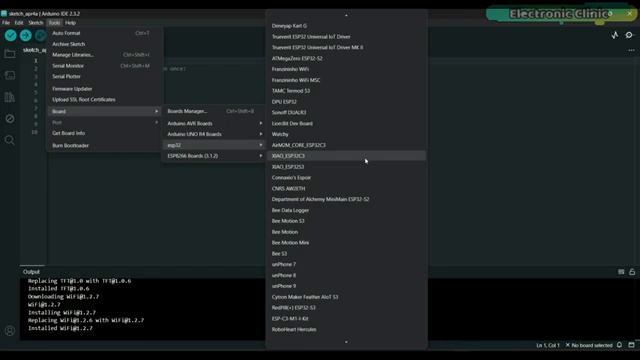
Task: Click the Verify checkmark button
Action: pyautogui.click(x=11, y=36)
